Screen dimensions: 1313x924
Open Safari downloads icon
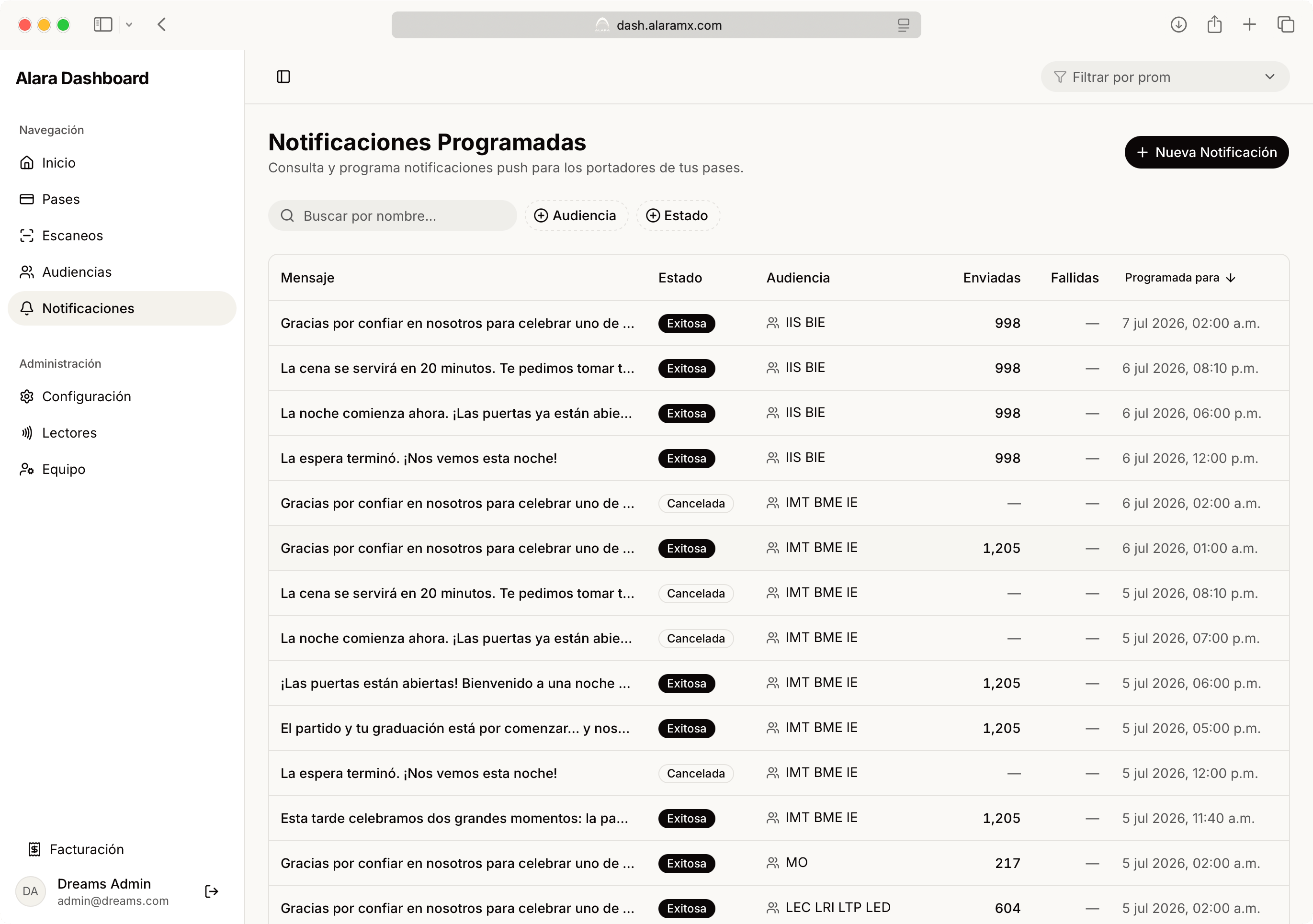[1178, 24]
